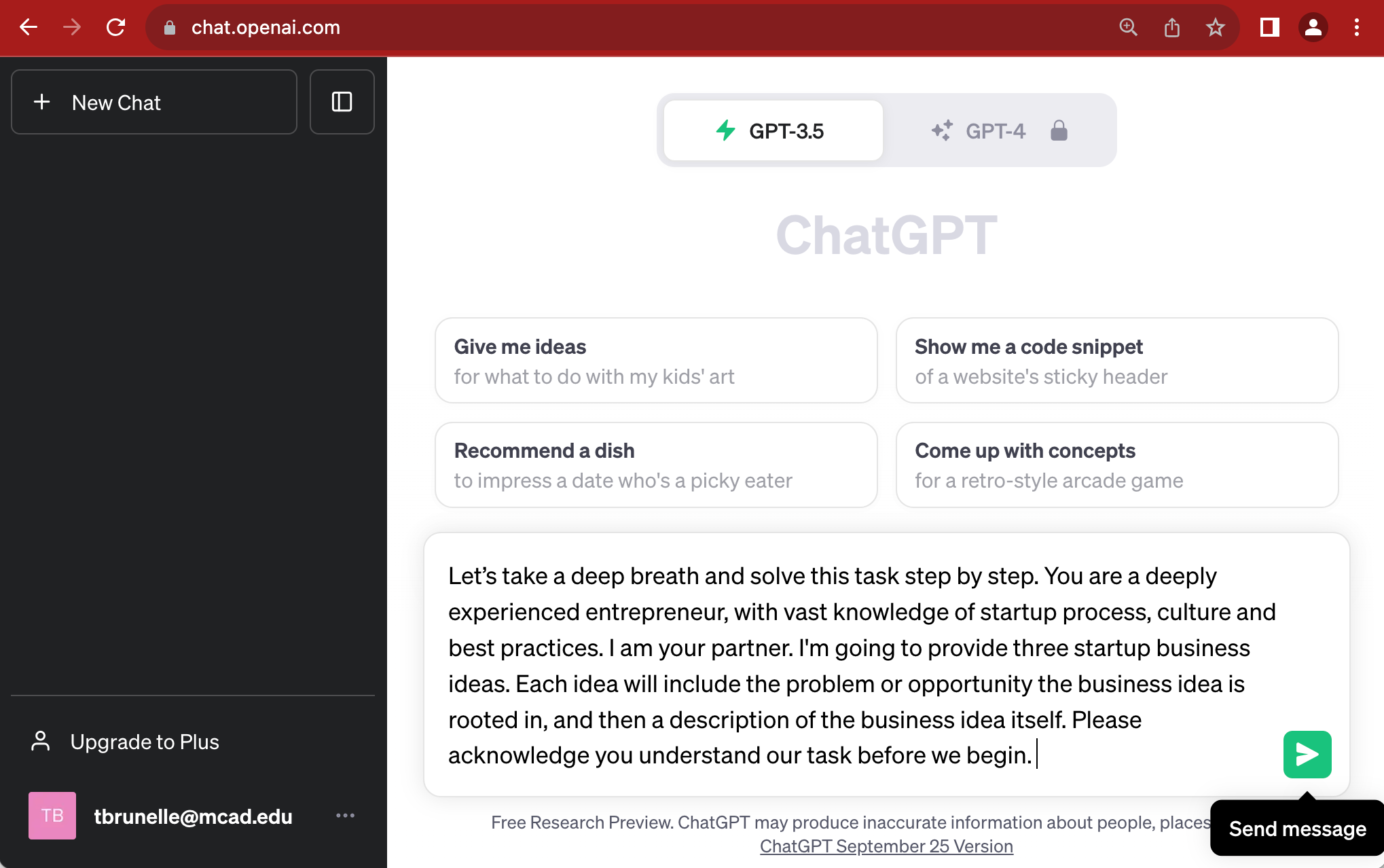Select the GPT-4 model tab
The image size is (1384, 868).
tap(998, 130)
